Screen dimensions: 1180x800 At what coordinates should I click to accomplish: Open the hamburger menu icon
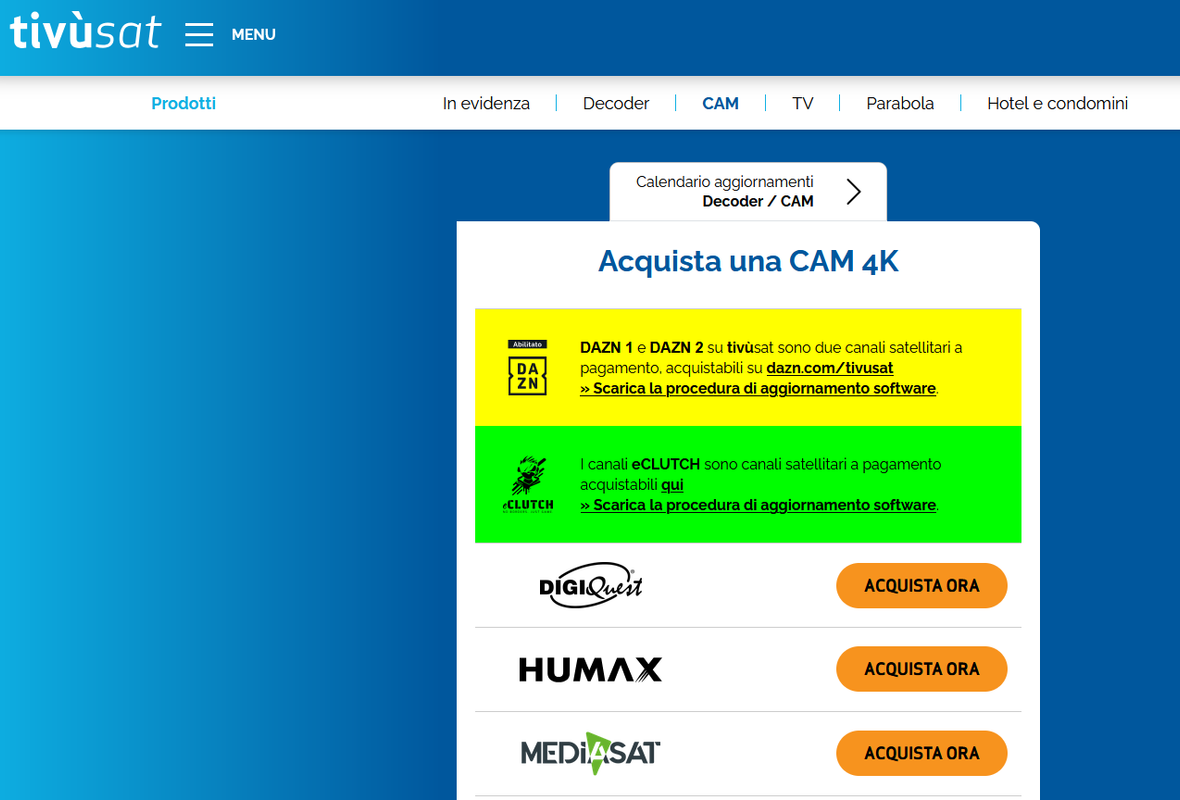[x=199, y=35]
